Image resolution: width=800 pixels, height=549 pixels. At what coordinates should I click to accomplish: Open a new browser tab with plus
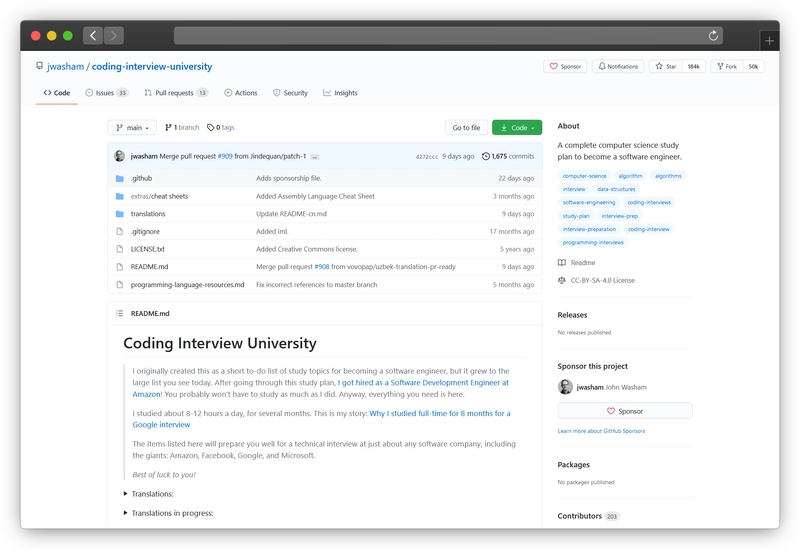(769, 40)
